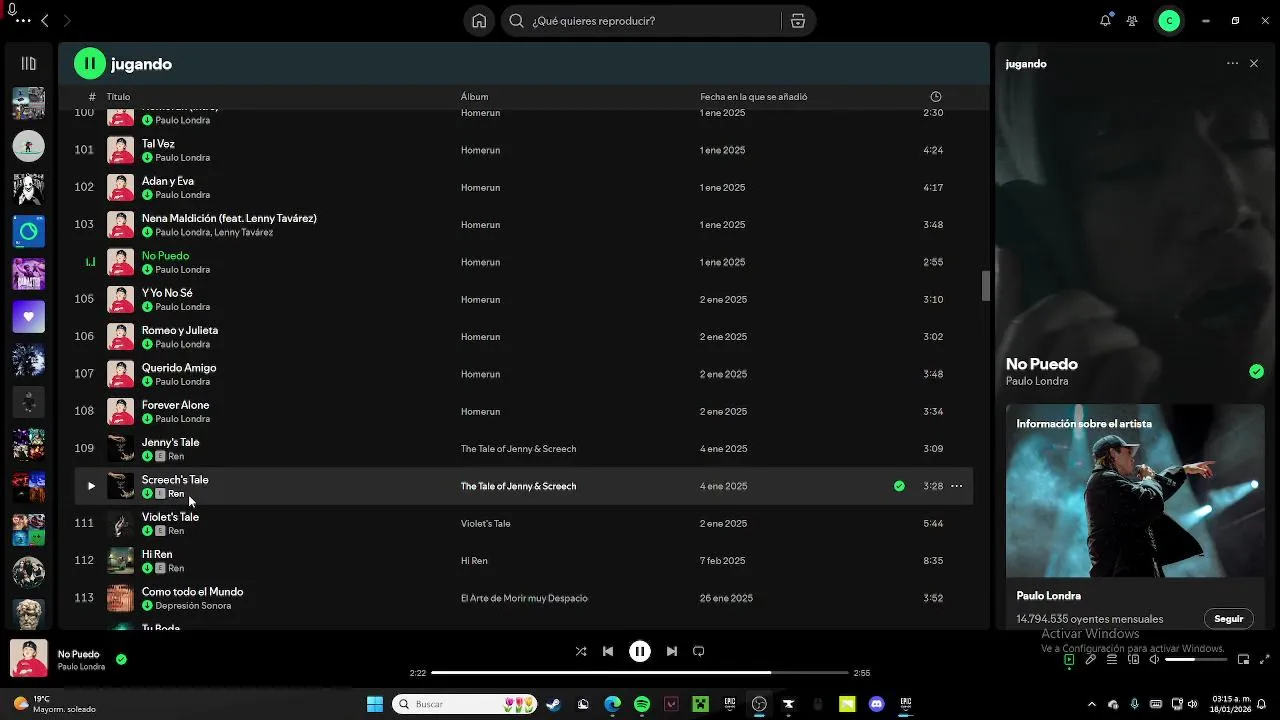Open Steam from the taskbar

553,704
